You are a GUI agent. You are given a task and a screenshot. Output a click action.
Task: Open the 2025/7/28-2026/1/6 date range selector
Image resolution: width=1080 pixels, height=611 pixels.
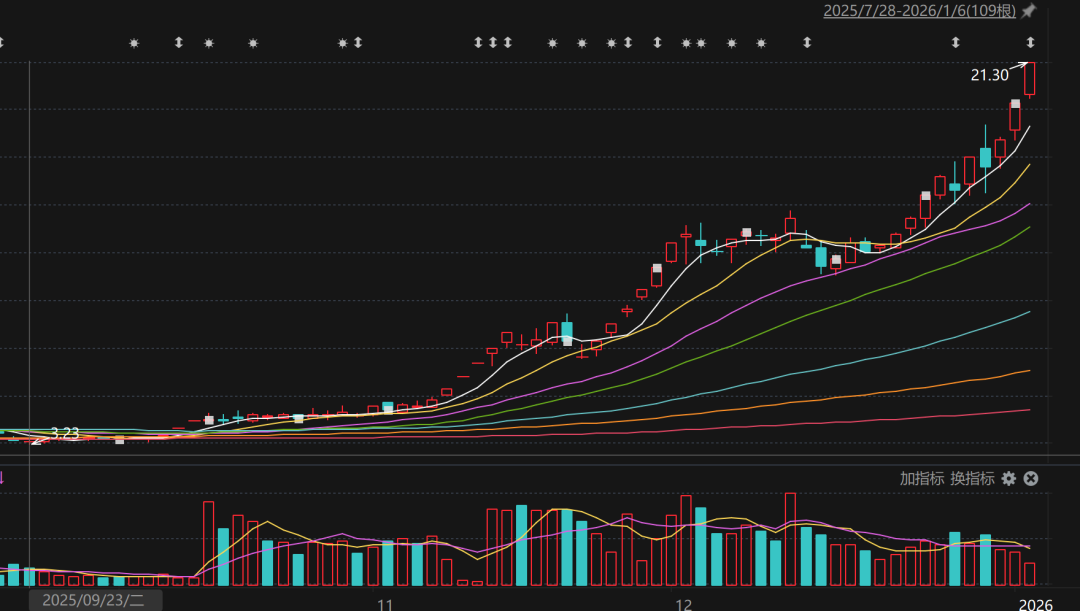[919, 11]
